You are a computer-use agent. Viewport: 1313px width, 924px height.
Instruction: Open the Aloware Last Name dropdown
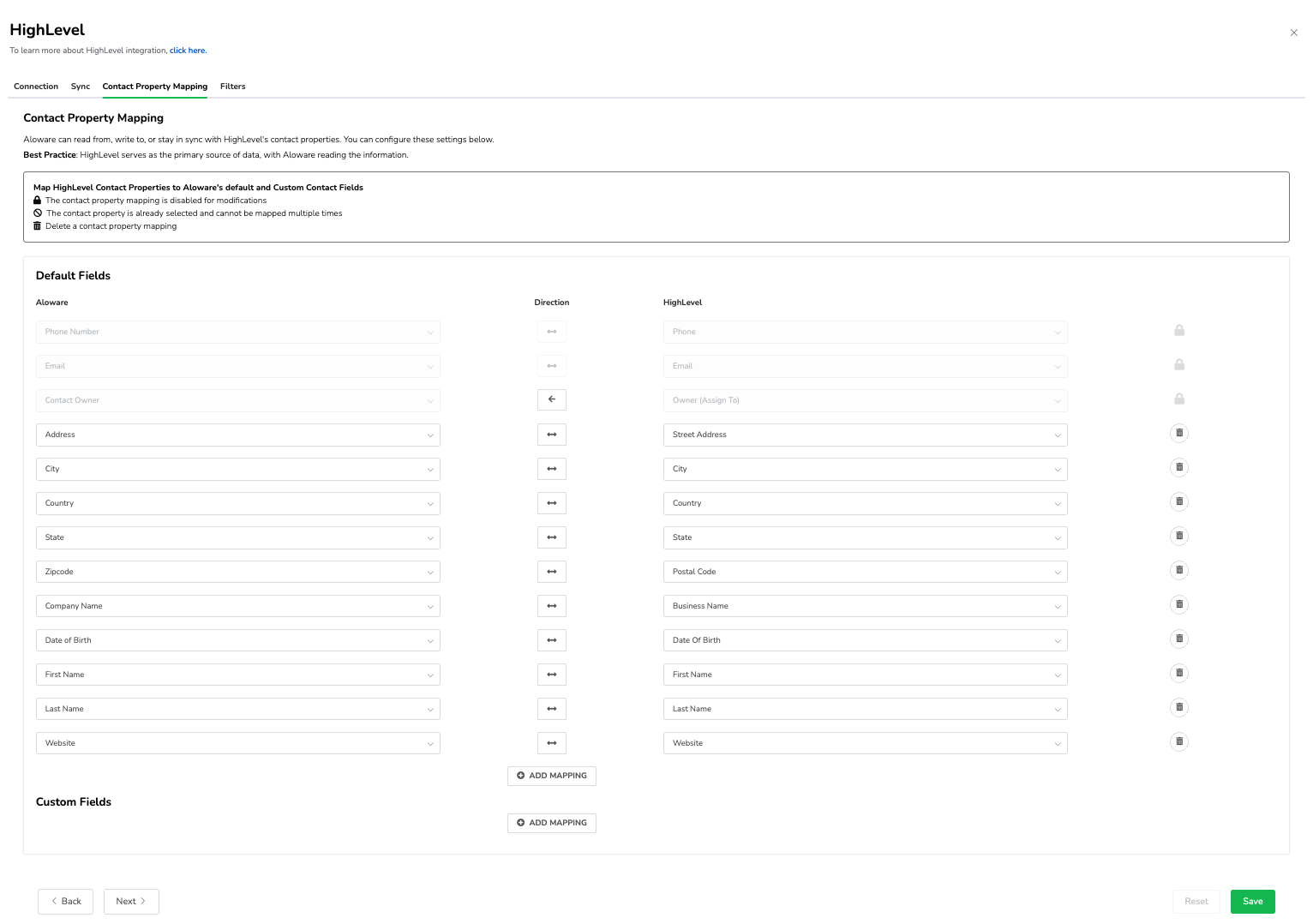pyautogui.click(x=238, y=709)
